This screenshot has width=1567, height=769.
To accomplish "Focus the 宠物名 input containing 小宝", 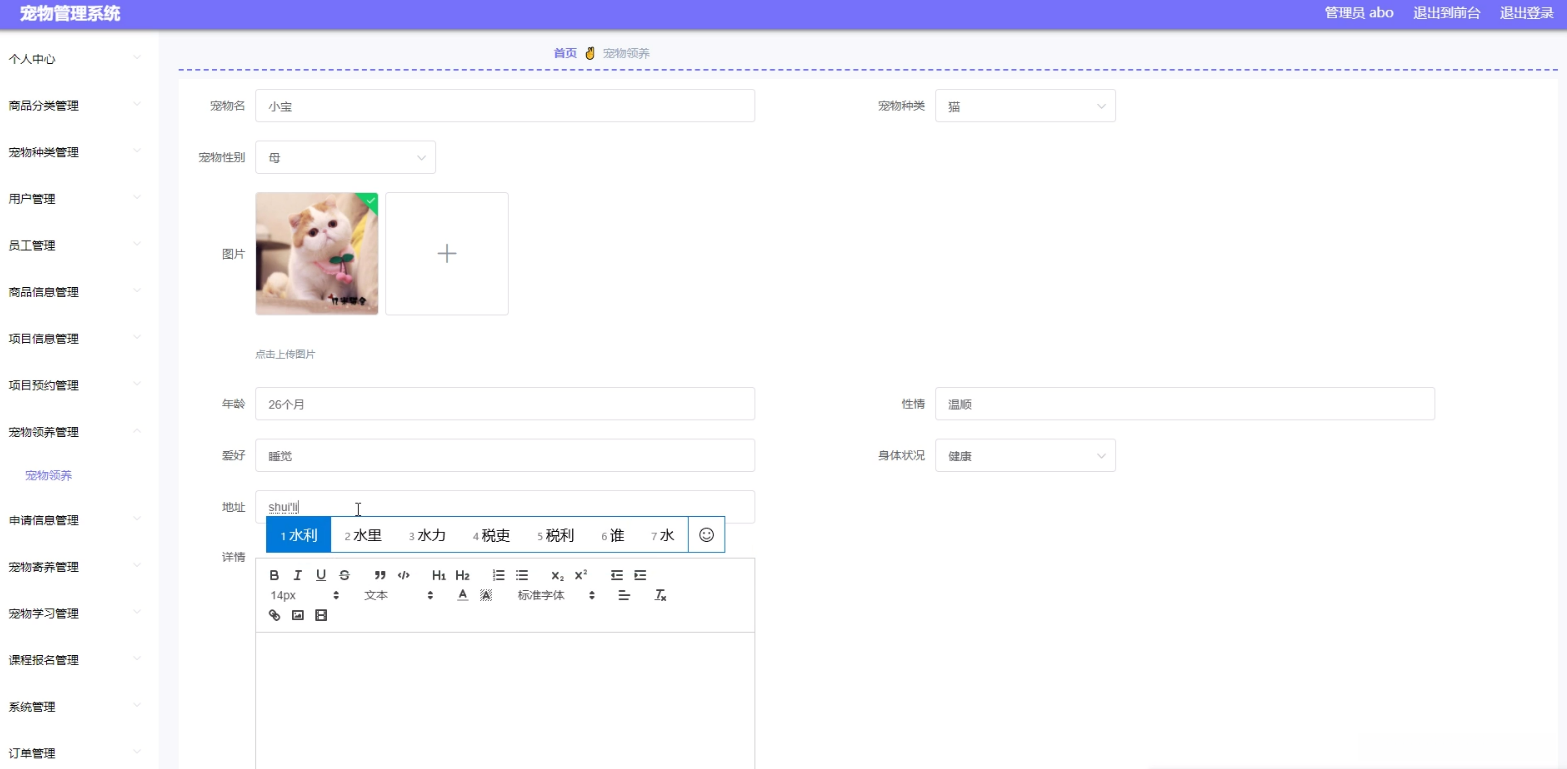I will point(505,106).
